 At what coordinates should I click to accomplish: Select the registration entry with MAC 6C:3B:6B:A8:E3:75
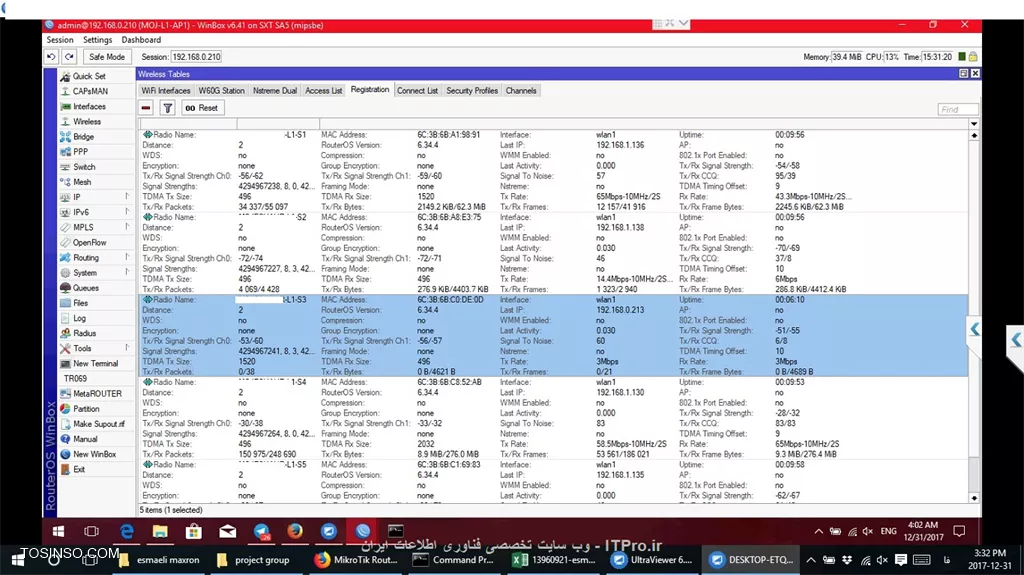(552, 253)
